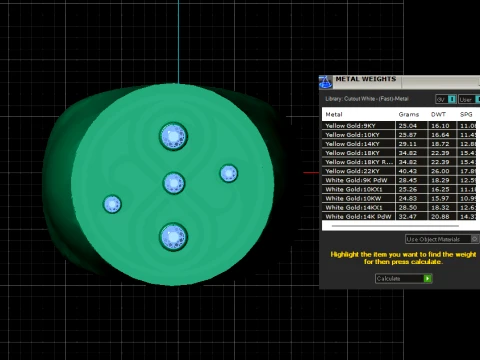480x360 pixels.
Task: Click grams value 25.04 for 9KY
Action: click(x=408, y=126)
